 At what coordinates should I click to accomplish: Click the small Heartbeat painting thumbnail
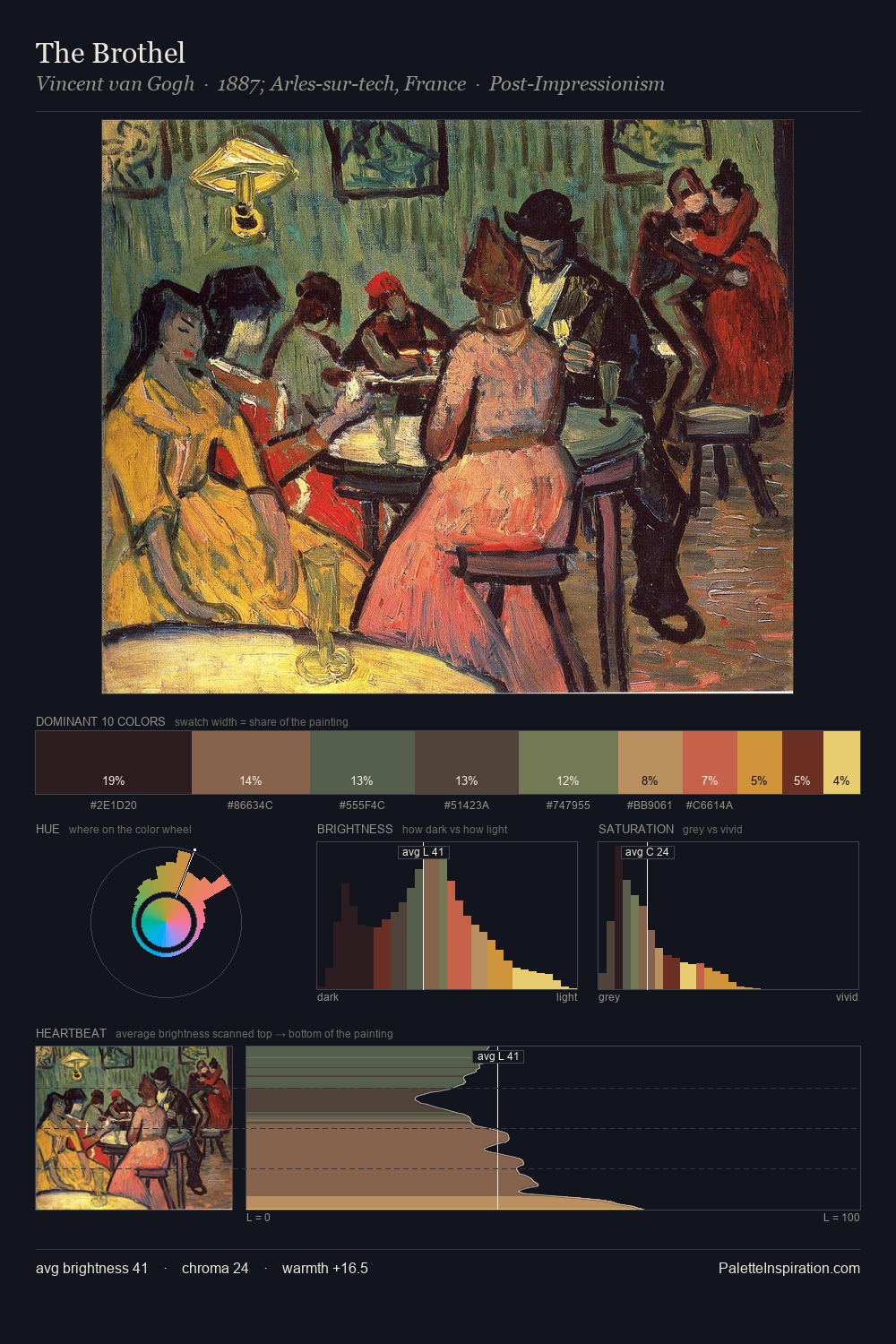[134, 1128]
